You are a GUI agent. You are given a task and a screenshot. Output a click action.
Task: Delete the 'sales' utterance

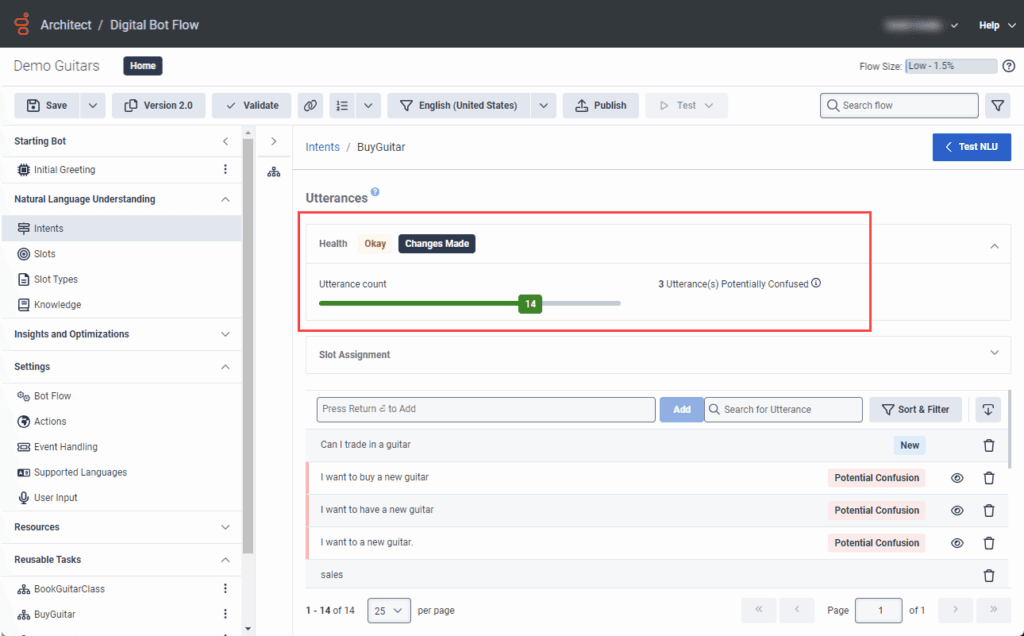point(989,575)
